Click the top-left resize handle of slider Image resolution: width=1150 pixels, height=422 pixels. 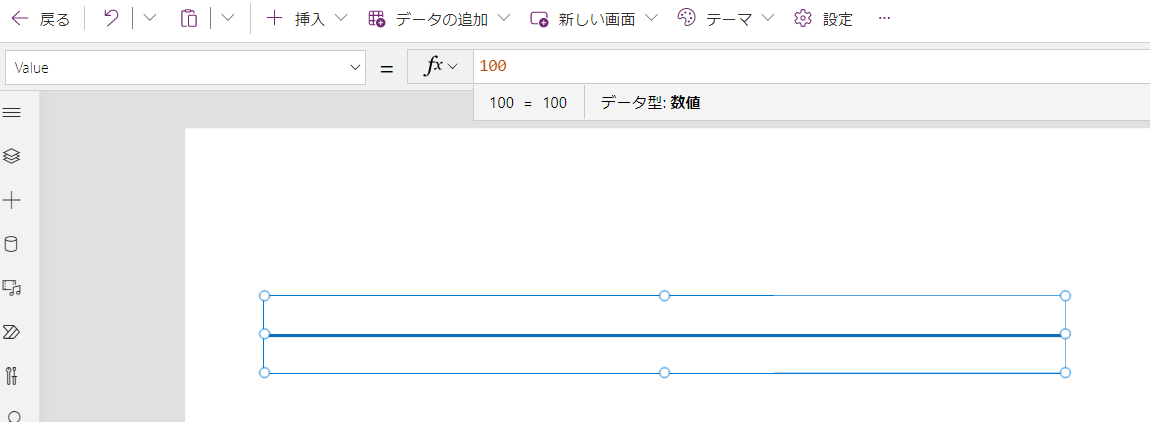click(x=265, y=296)
